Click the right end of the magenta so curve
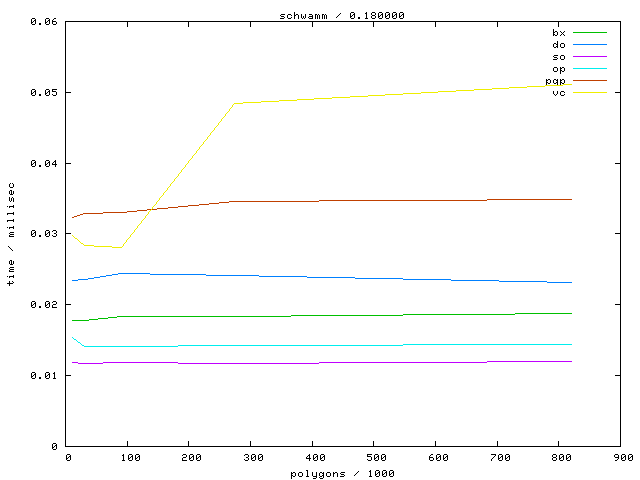 pos(571,361)
